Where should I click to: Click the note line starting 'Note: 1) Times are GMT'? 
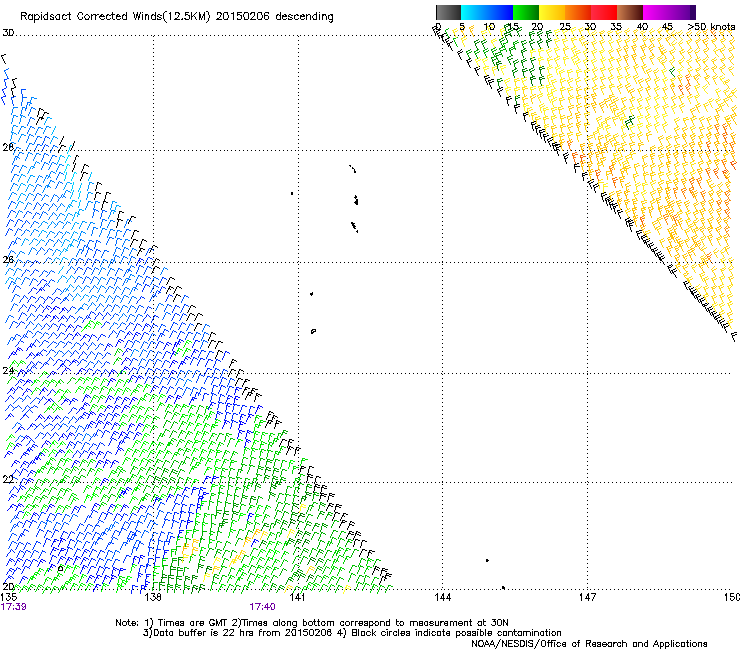coord(312,623)
